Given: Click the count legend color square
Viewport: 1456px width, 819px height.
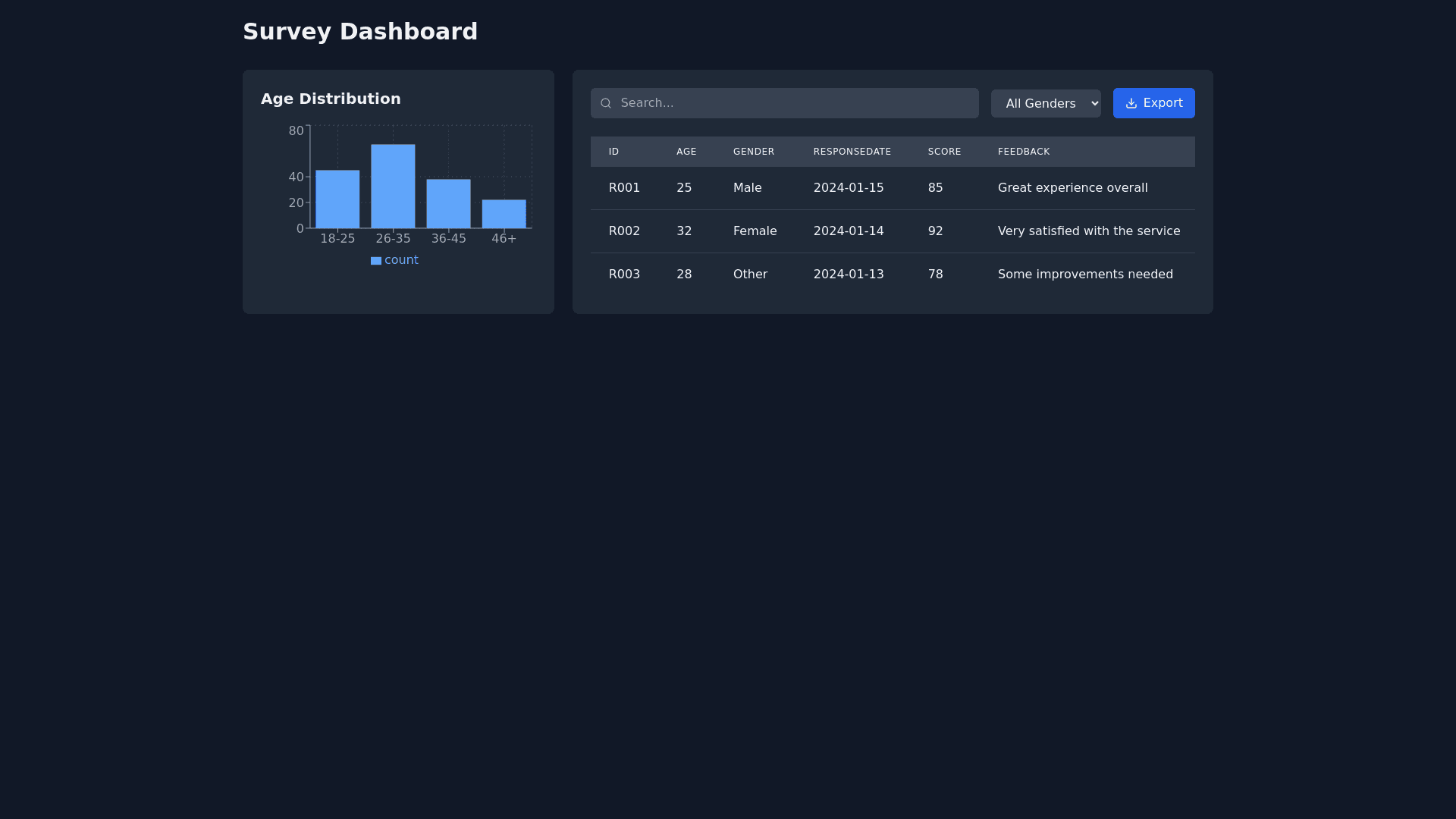Looking at the screenshot, I should 375,261.
